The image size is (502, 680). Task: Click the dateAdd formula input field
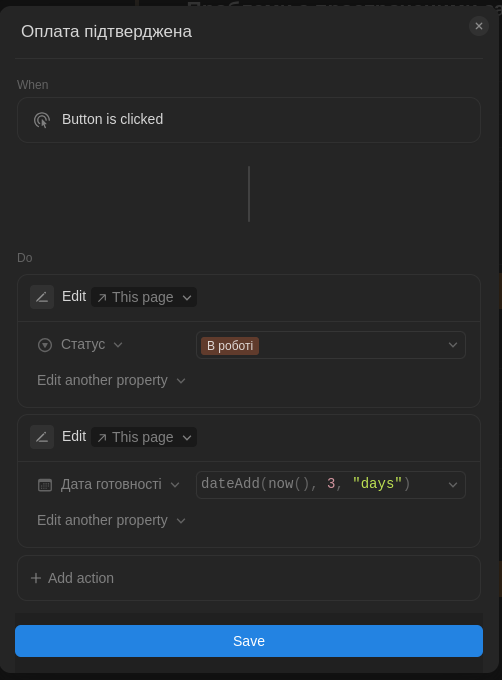(x=331, y=485)
